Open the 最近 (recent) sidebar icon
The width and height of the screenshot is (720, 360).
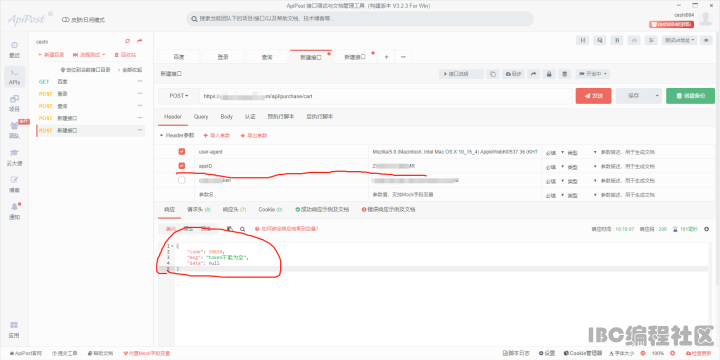click(x=14, y=49)
